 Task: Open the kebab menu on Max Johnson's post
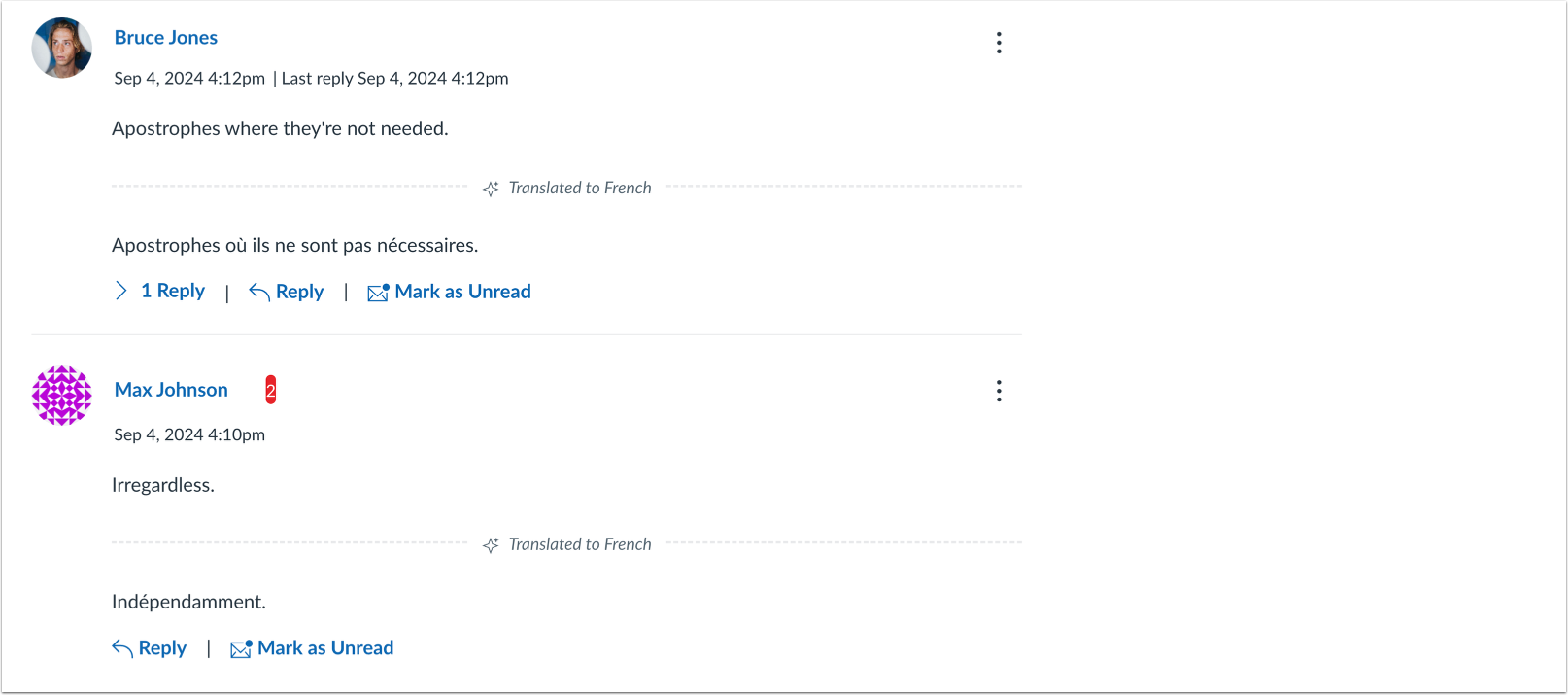click(x=999, y=391)
